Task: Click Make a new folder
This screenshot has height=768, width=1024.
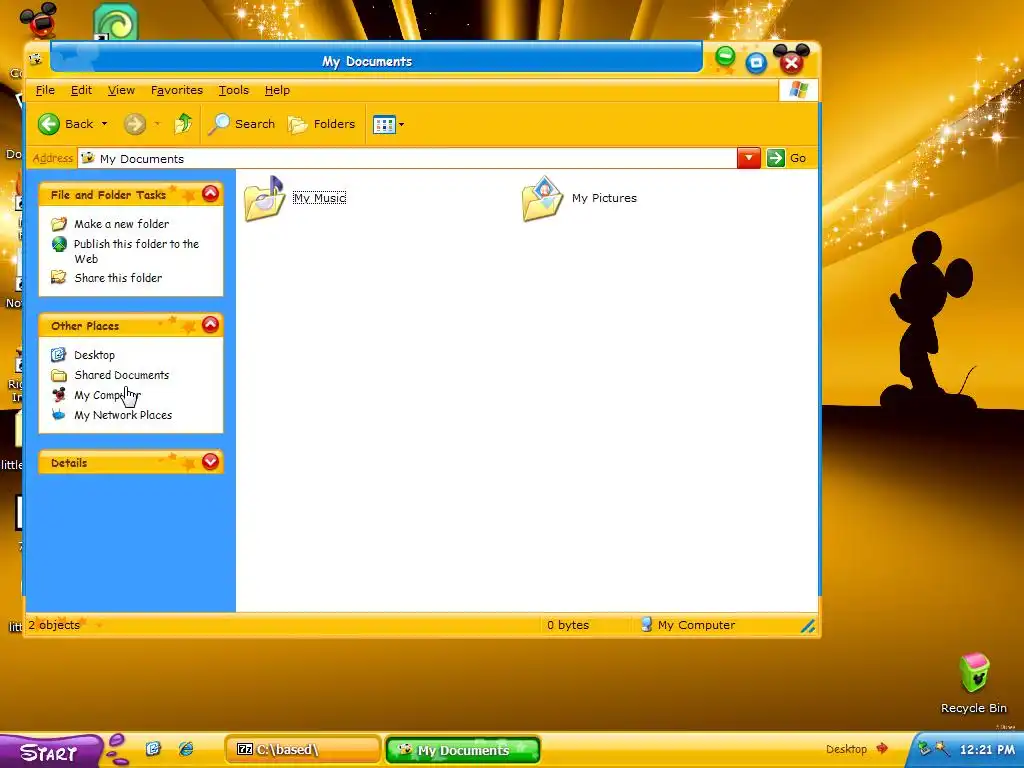Action: (x=121, y=224)
